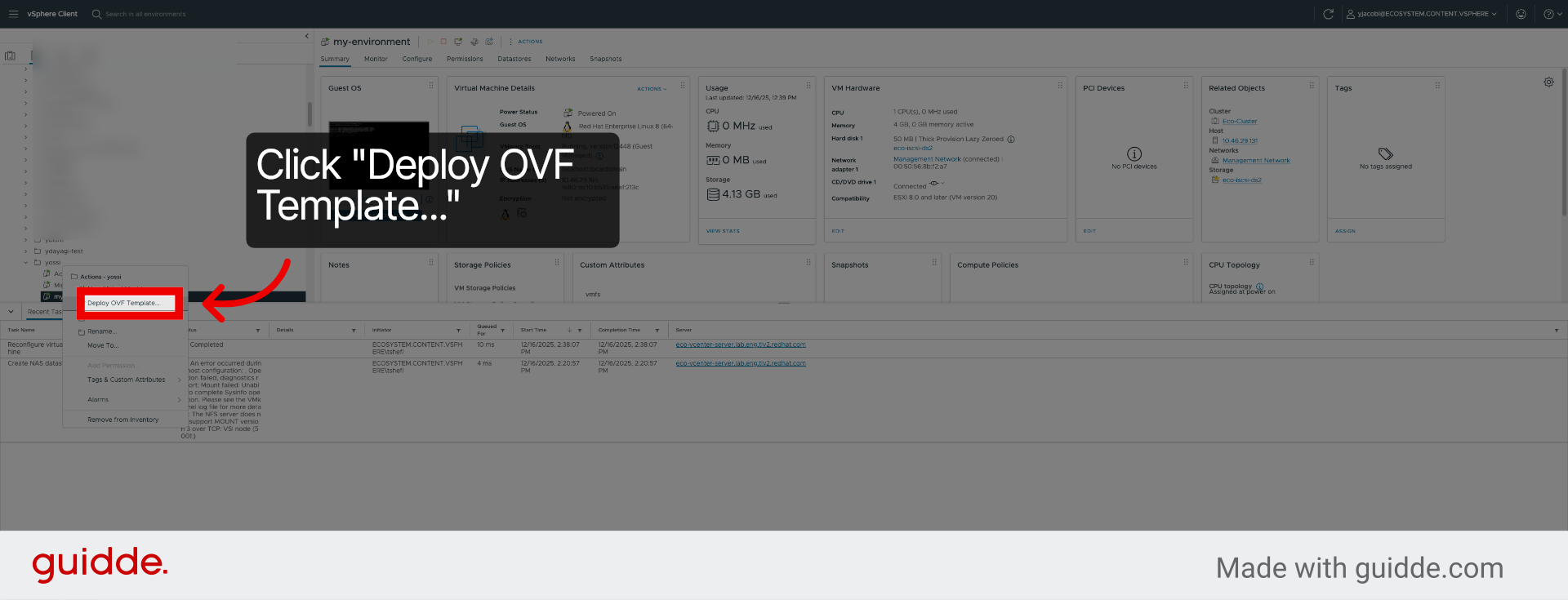Screen dimensions: 1568x600
Task: Click the dashboard settings gear icon
Action: point(1548,82)
